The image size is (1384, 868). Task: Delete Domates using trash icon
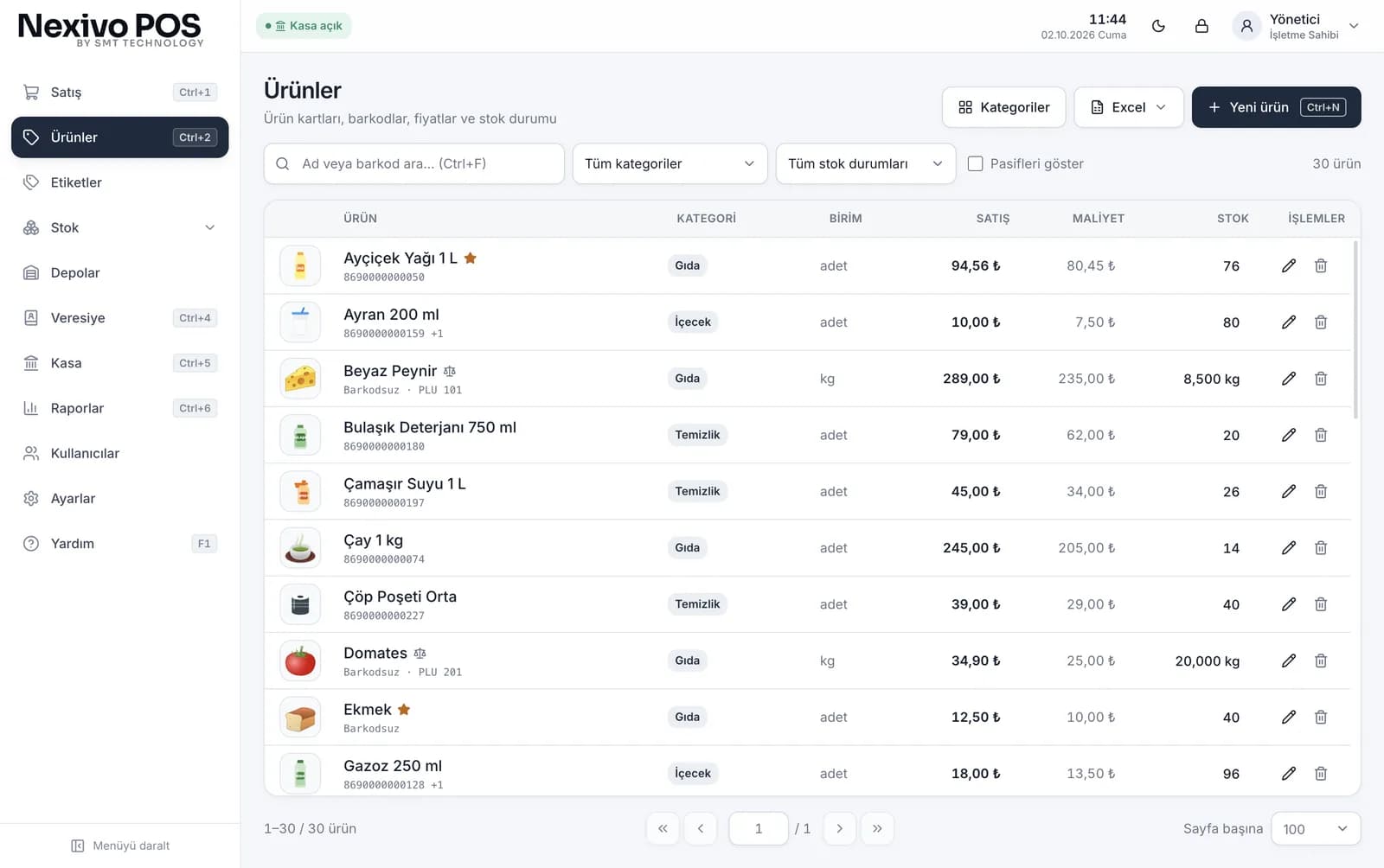[1321, 661]
